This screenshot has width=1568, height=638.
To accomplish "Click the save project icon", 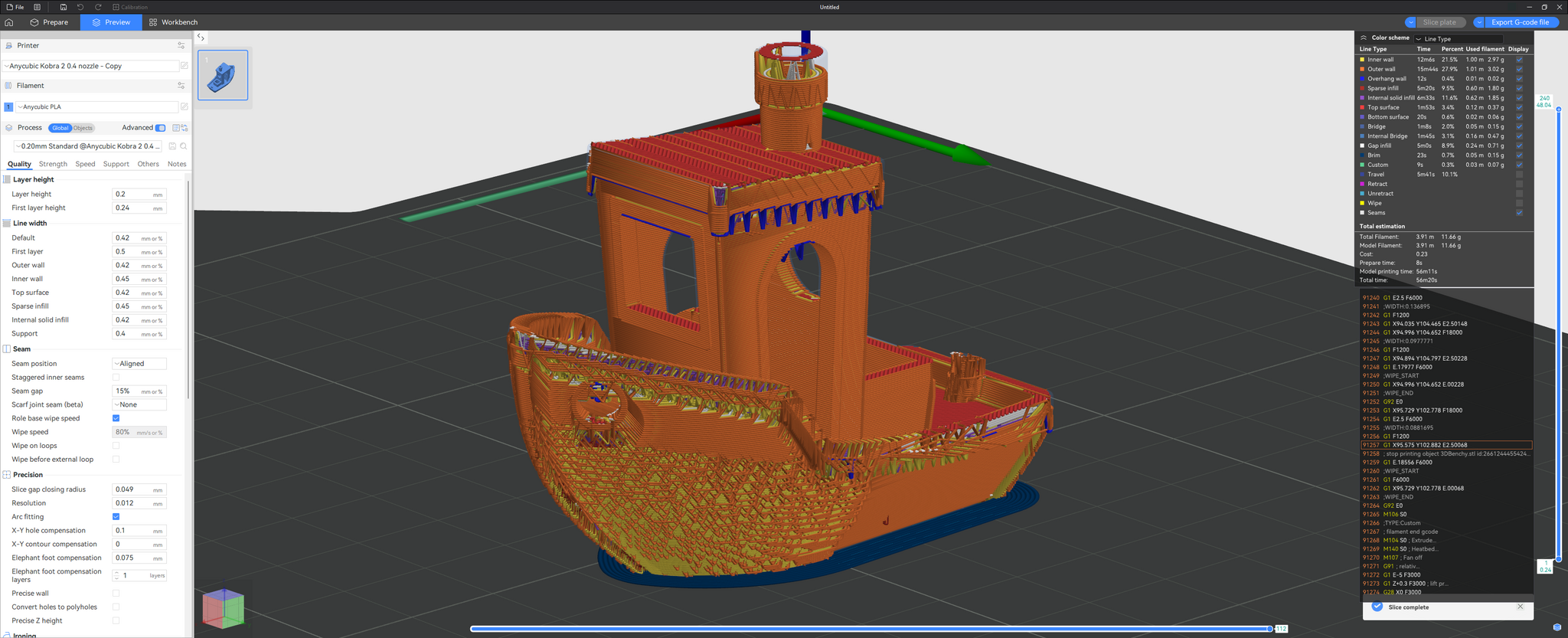I will point(64,7).
